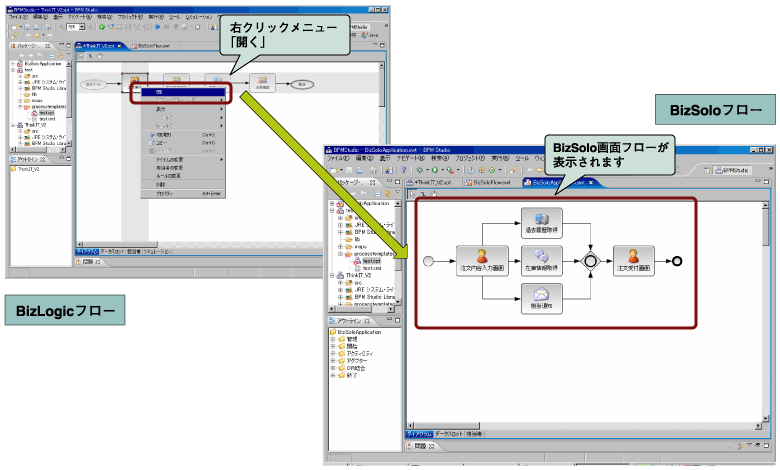The height and width of the screenshot is (470, 780).
Task: Switch to データスロット tab in the BizLogic editor
Action: [x=112, y=252]
